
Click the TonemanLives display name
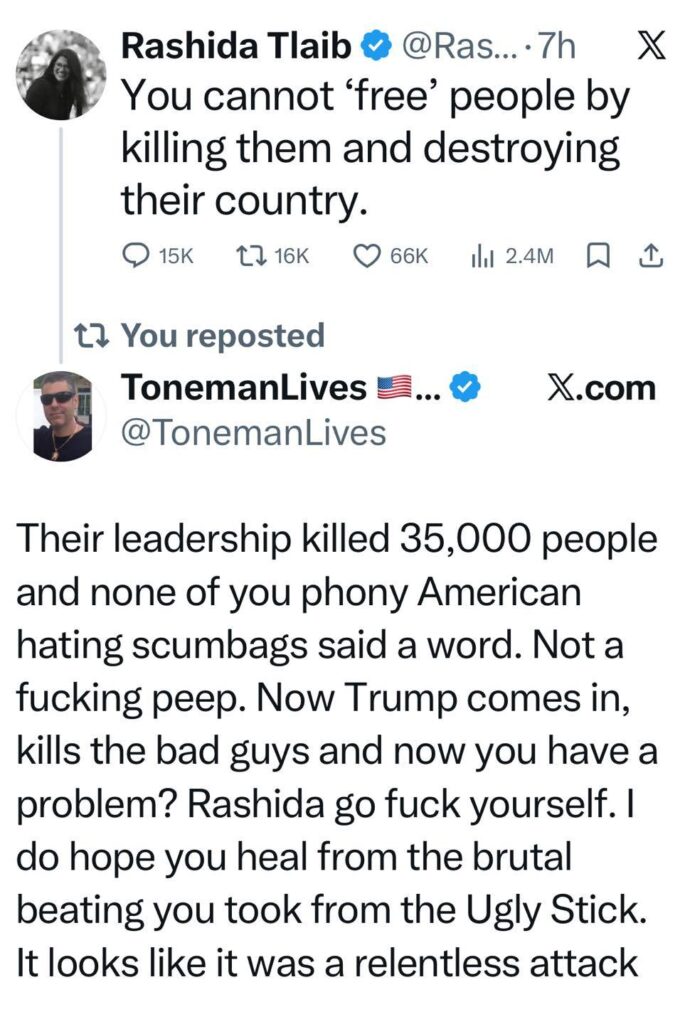(244, 388)
